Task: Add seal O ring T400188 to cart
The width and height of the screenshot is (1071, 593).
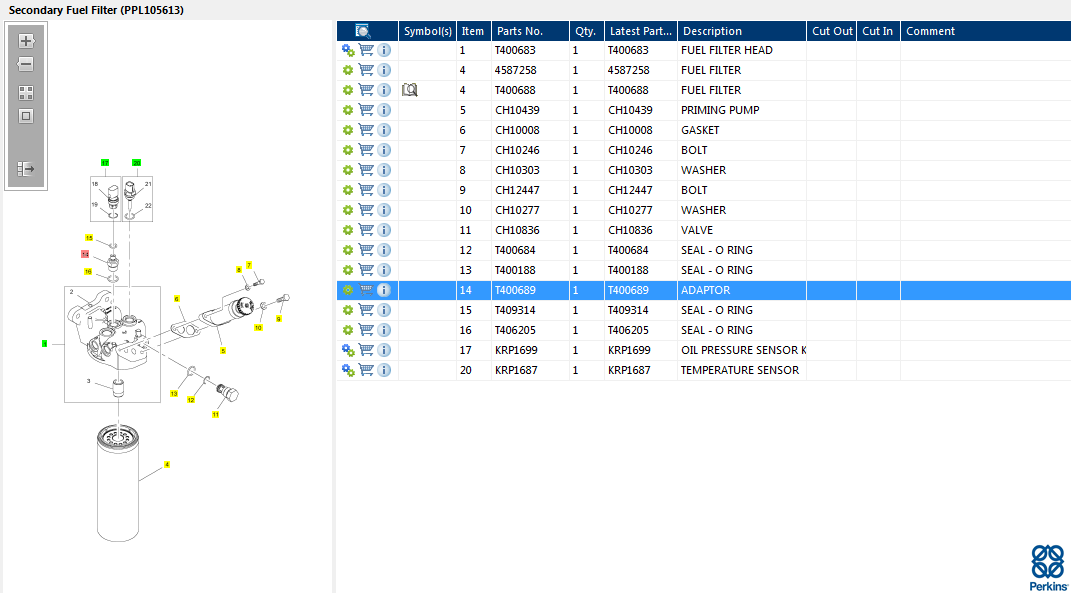Action: pyautogui.click(x=366, y=270)
